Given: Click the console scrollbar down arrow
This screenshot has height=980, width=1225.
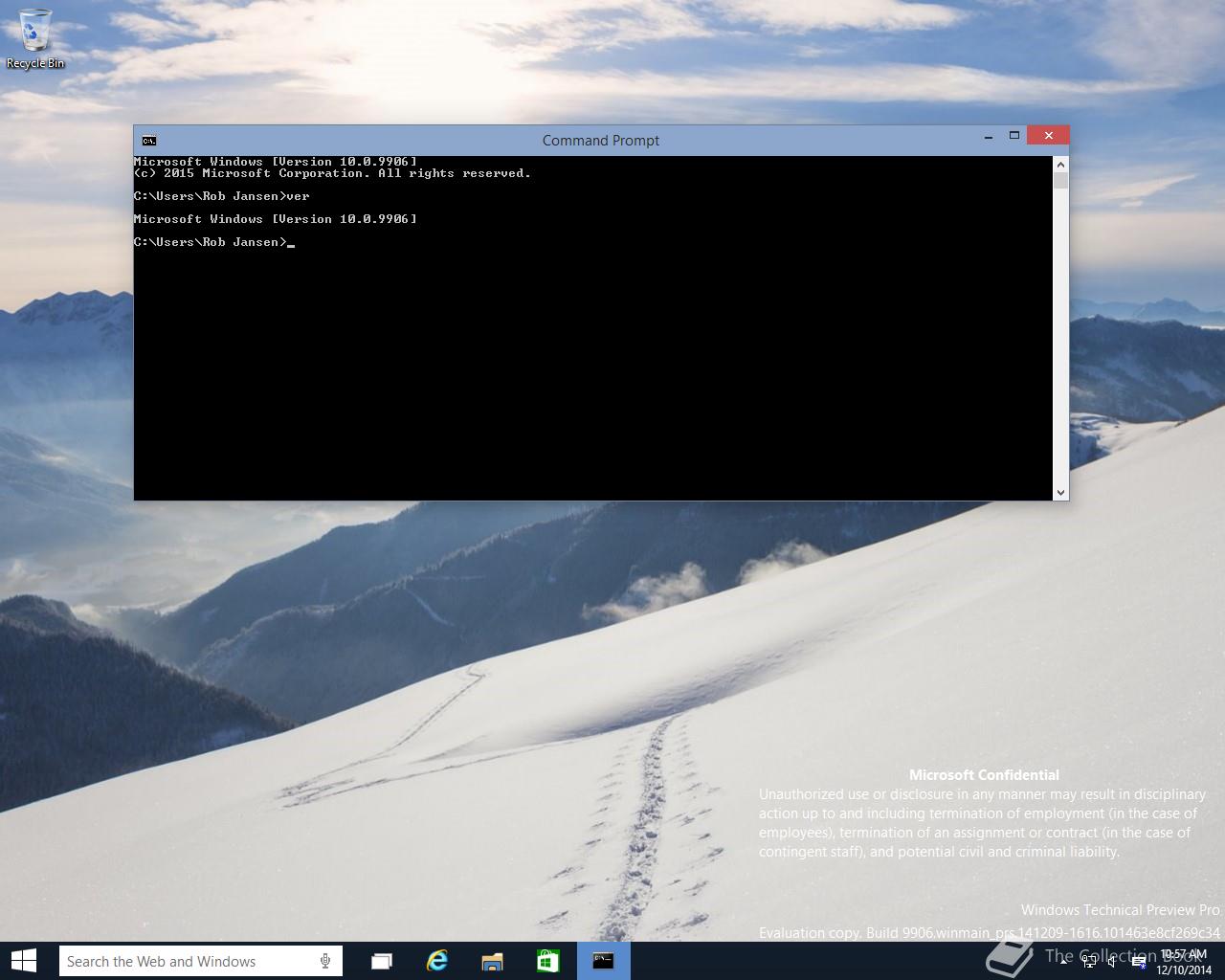Looking at the screenshot, I should point(1060,492).
